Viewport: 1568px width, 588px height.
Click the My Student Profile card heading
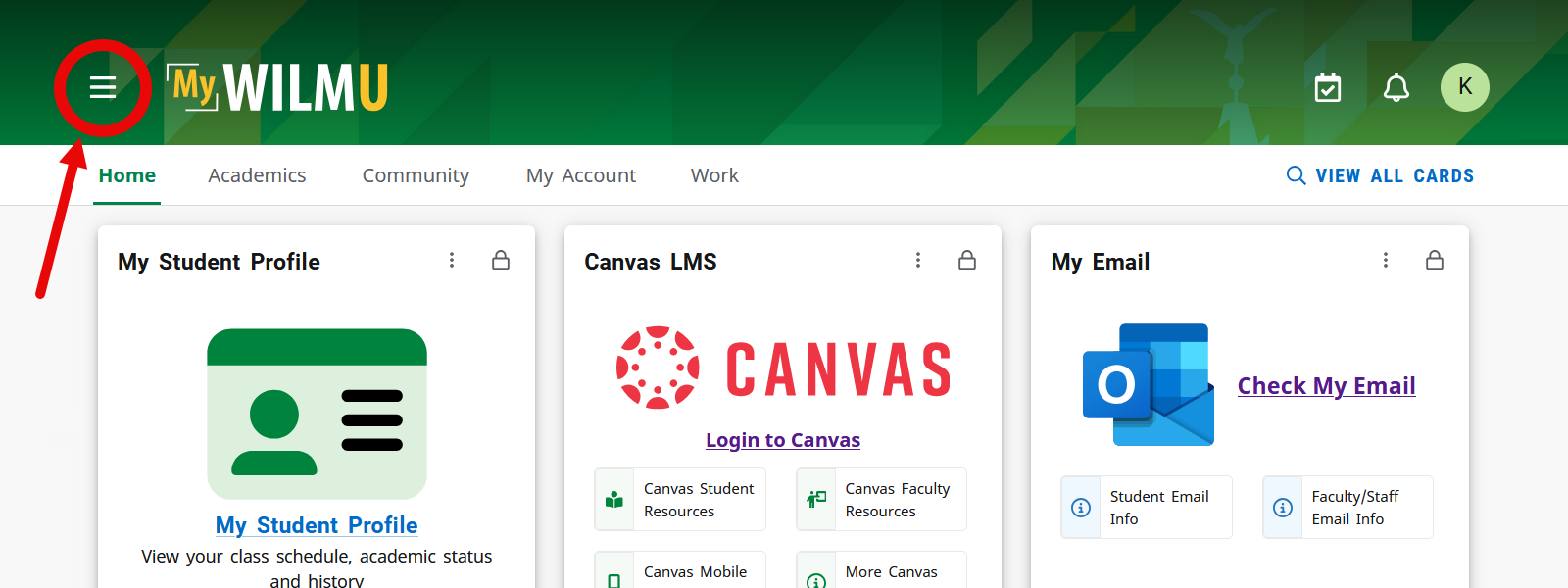(219, 262)
